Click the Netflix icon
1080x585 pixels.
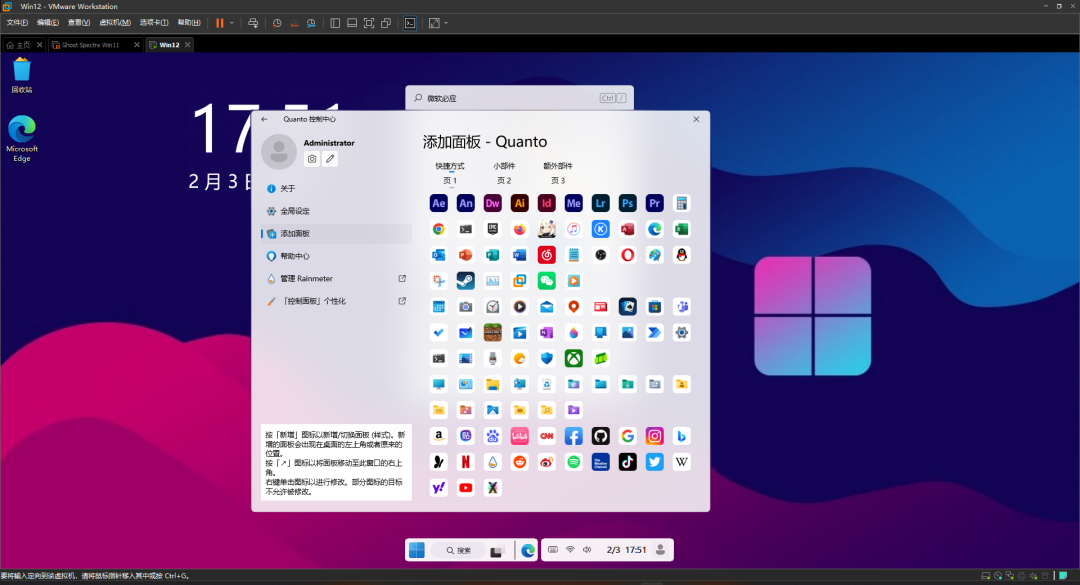(x=466, y=461)
